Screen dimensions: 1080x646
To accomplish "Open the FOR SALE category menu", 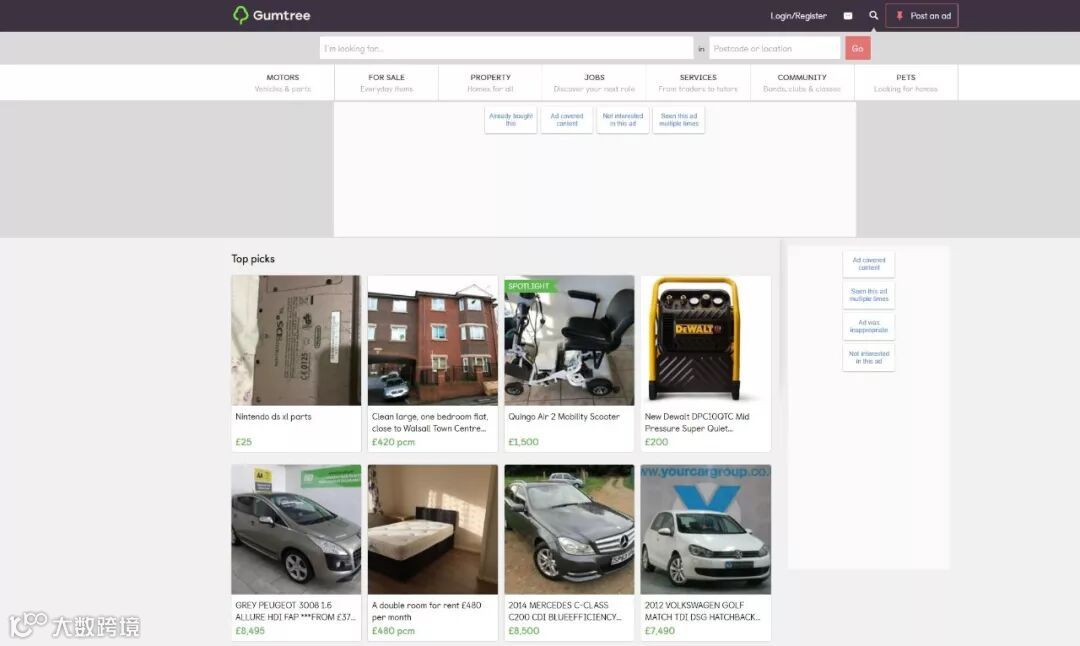I will tap(386, 83).
